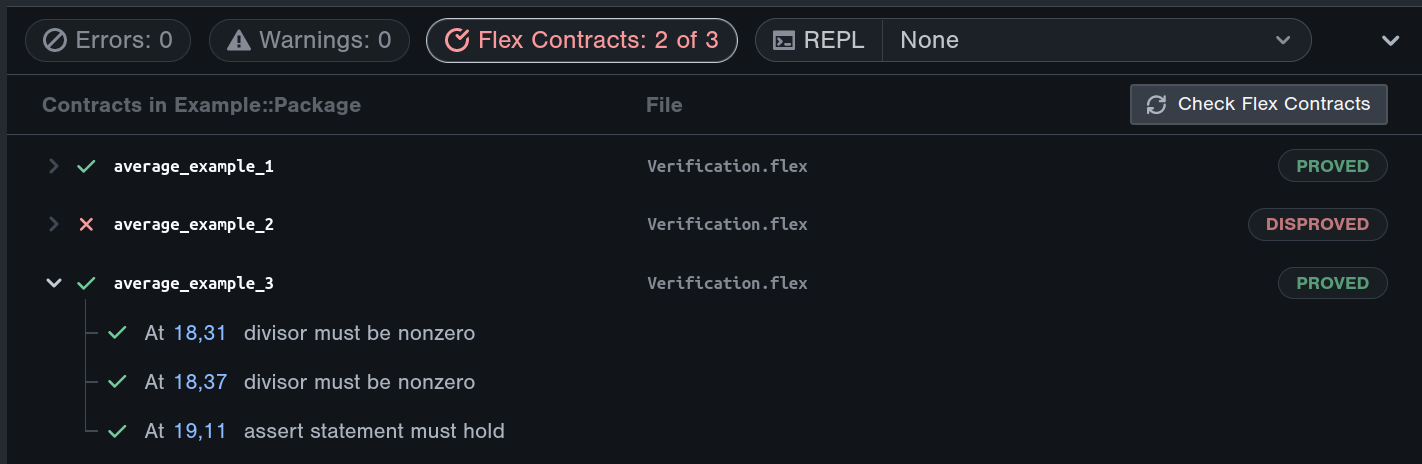Select the Flex Contracts: 2 of 3 tab
The image size is (1422, 464).
point(581,41)
